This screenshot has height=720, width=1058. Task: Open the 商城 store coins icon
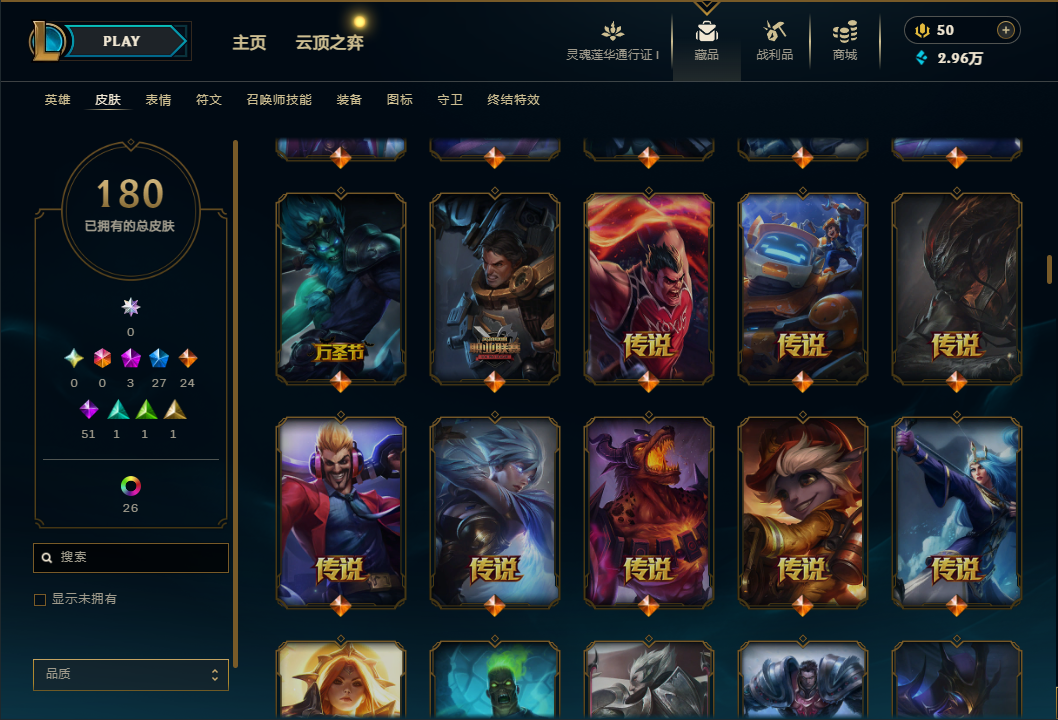point(845,32)
